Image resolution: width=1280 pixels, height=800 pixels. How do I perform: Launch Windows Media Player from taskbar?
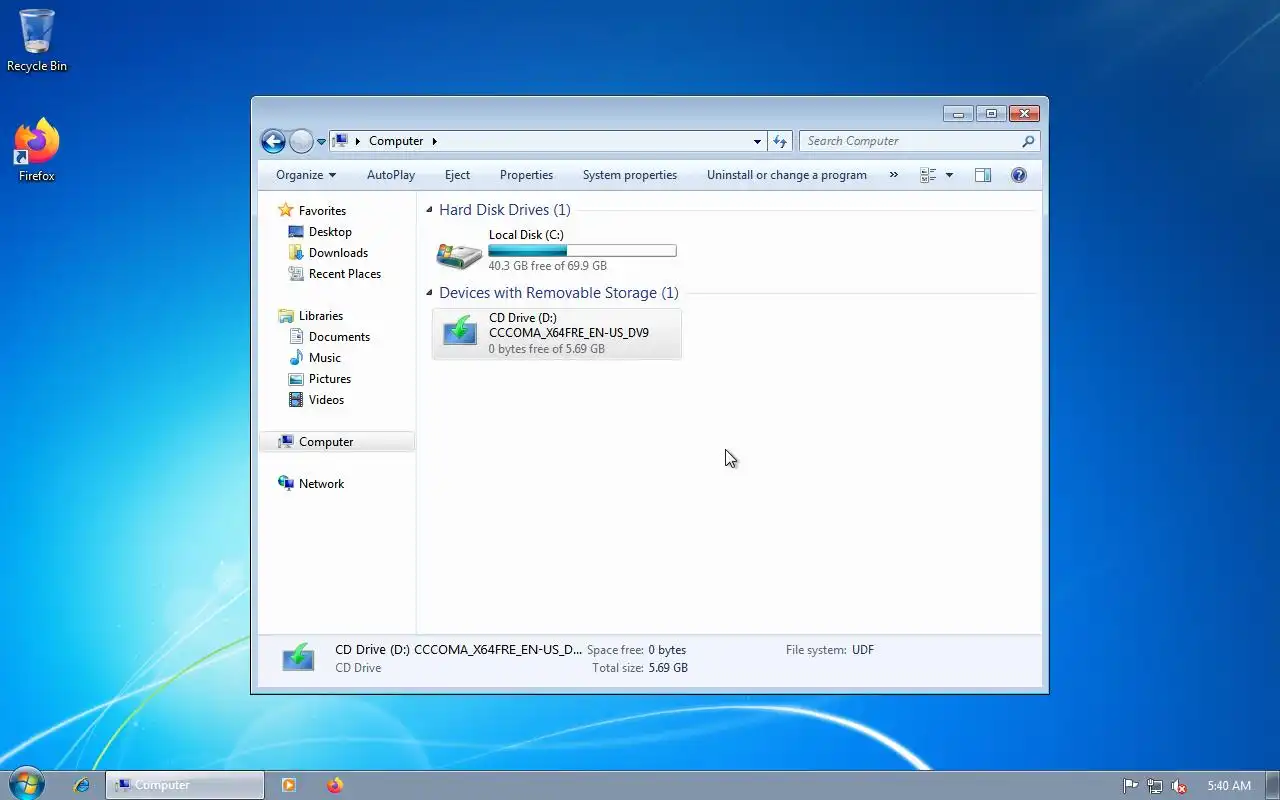(289, 785)
